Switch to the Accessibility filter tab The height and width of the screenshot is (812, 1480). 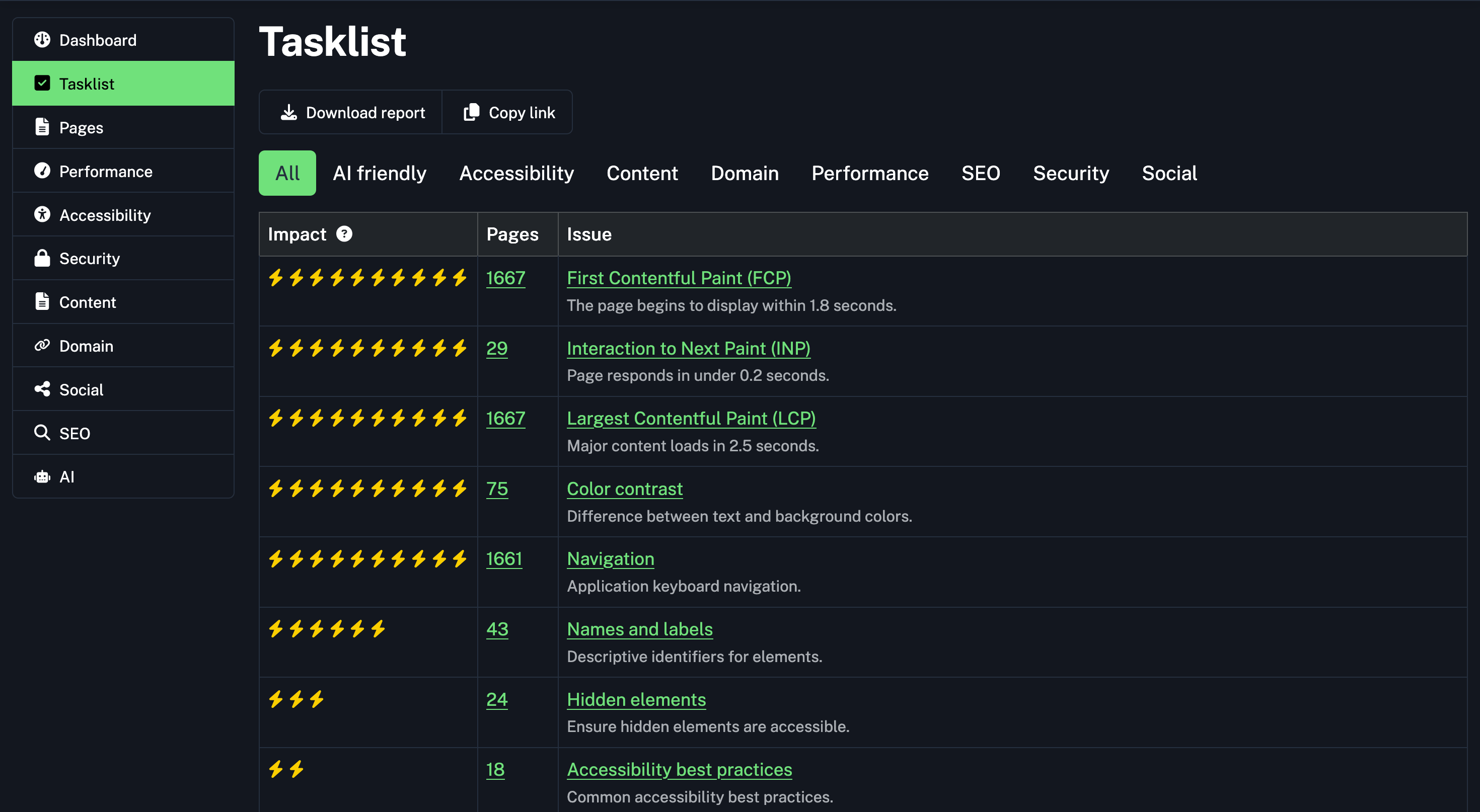pyautogui.click(x=516, y=173)
